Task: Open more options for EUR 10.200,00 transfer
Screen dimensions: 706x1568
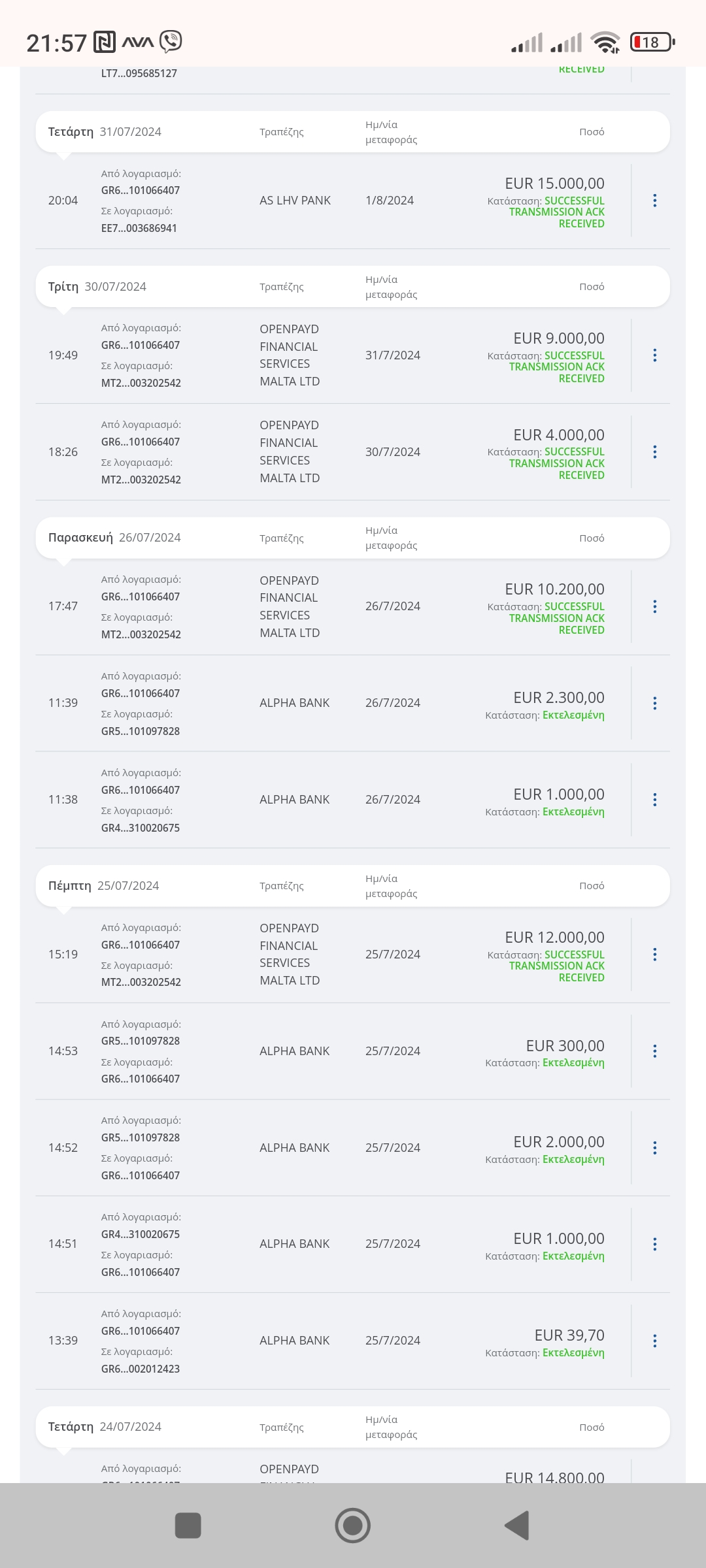Action: pyautogui.click(x=654, y=606)
